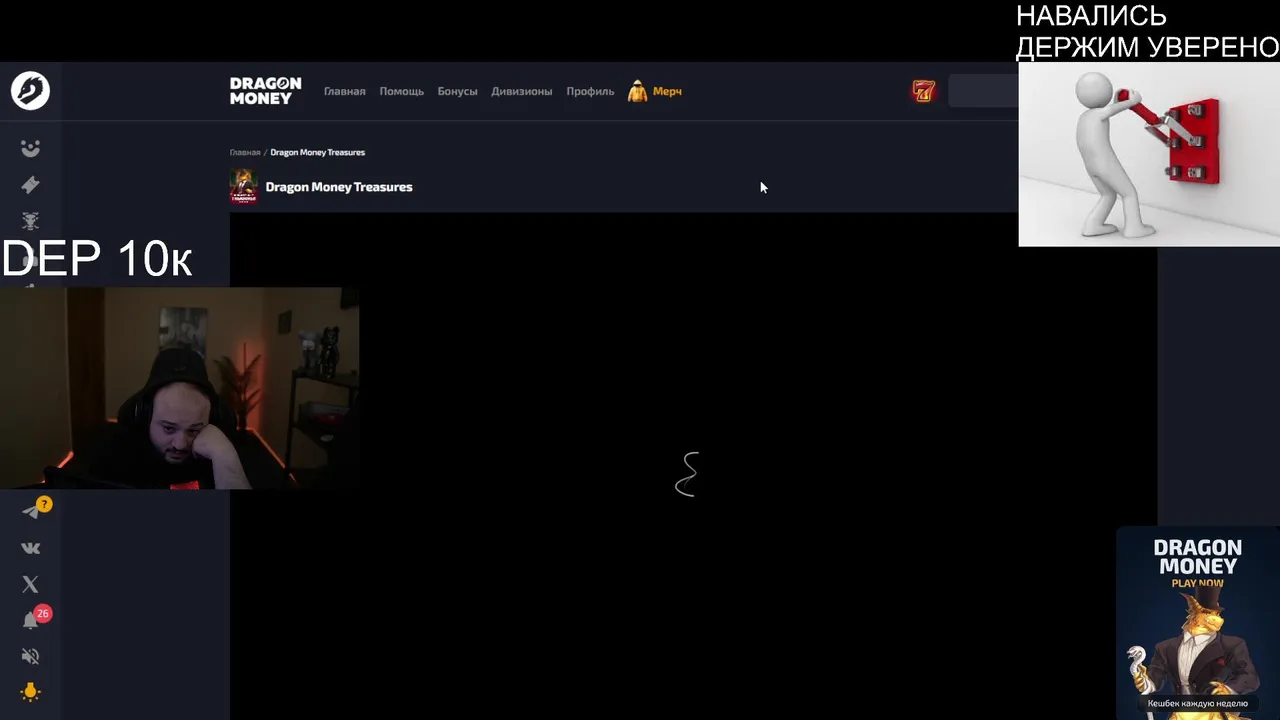Screen dimensions: 1280x720
Task: Click the Главная breadcrumb link
Action: [245, 152]
